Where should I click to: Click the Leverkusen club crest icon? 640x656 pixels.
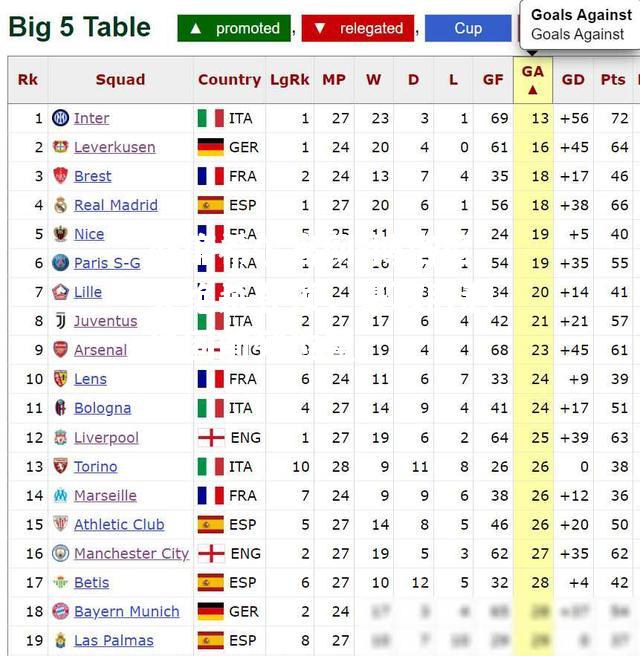60,147
